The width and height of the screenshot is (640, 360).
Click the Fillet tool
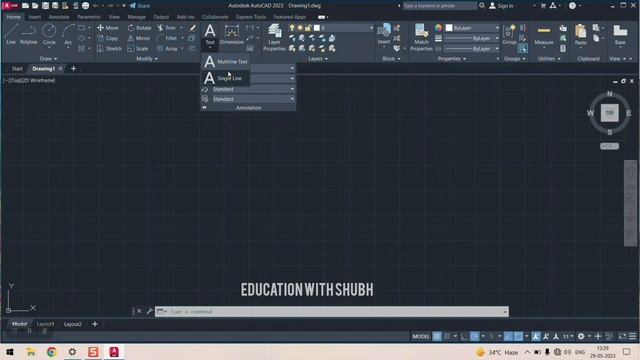(x=167, y=38)
